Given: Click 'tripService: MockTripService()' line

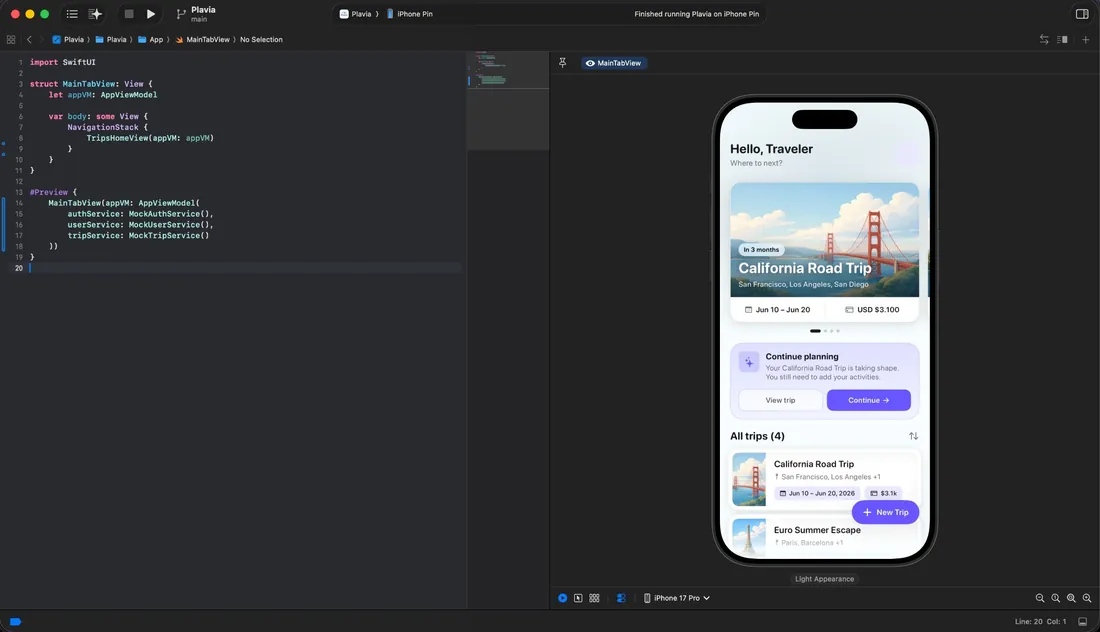Looking at the screenshot, I should coord(138,236).
